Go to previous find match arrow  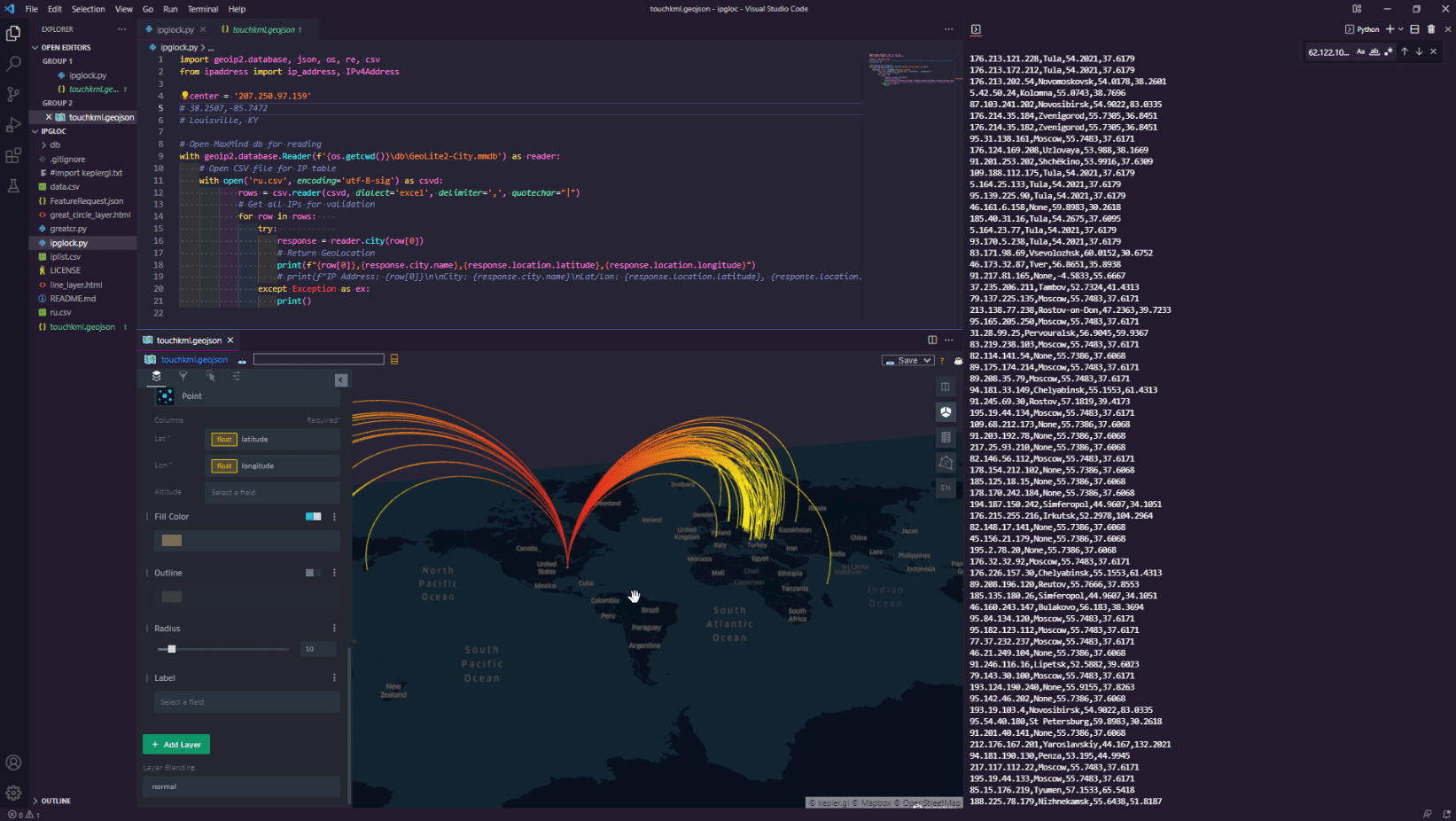(1405, 51)
